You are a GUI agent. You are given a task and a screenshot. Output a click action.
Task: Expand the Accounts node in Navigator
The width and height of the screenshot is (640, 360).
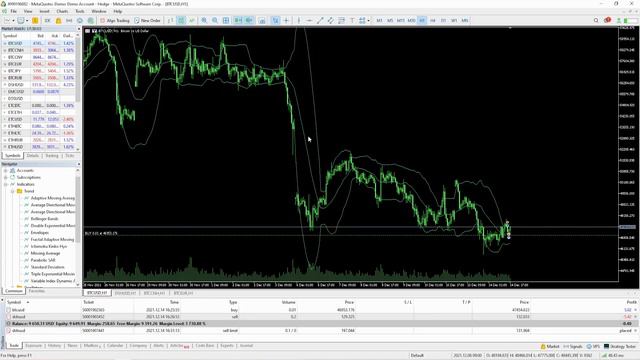pos(6,171)
